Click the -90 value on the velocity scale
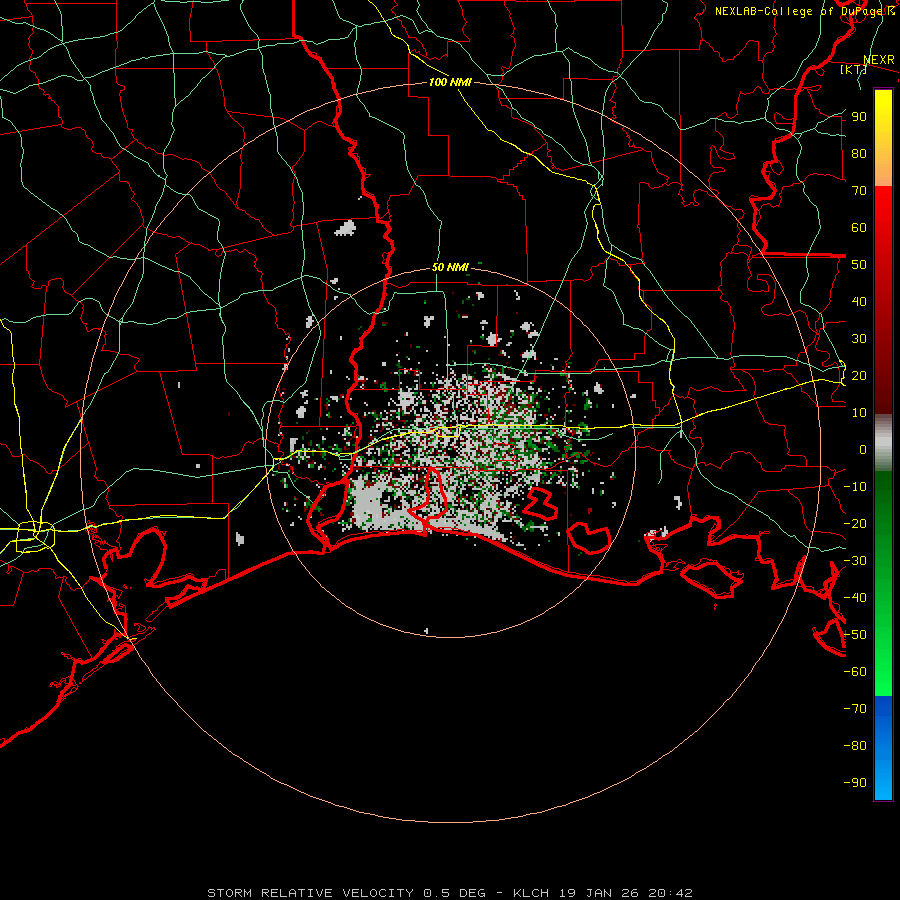 [x=855, y=783]
